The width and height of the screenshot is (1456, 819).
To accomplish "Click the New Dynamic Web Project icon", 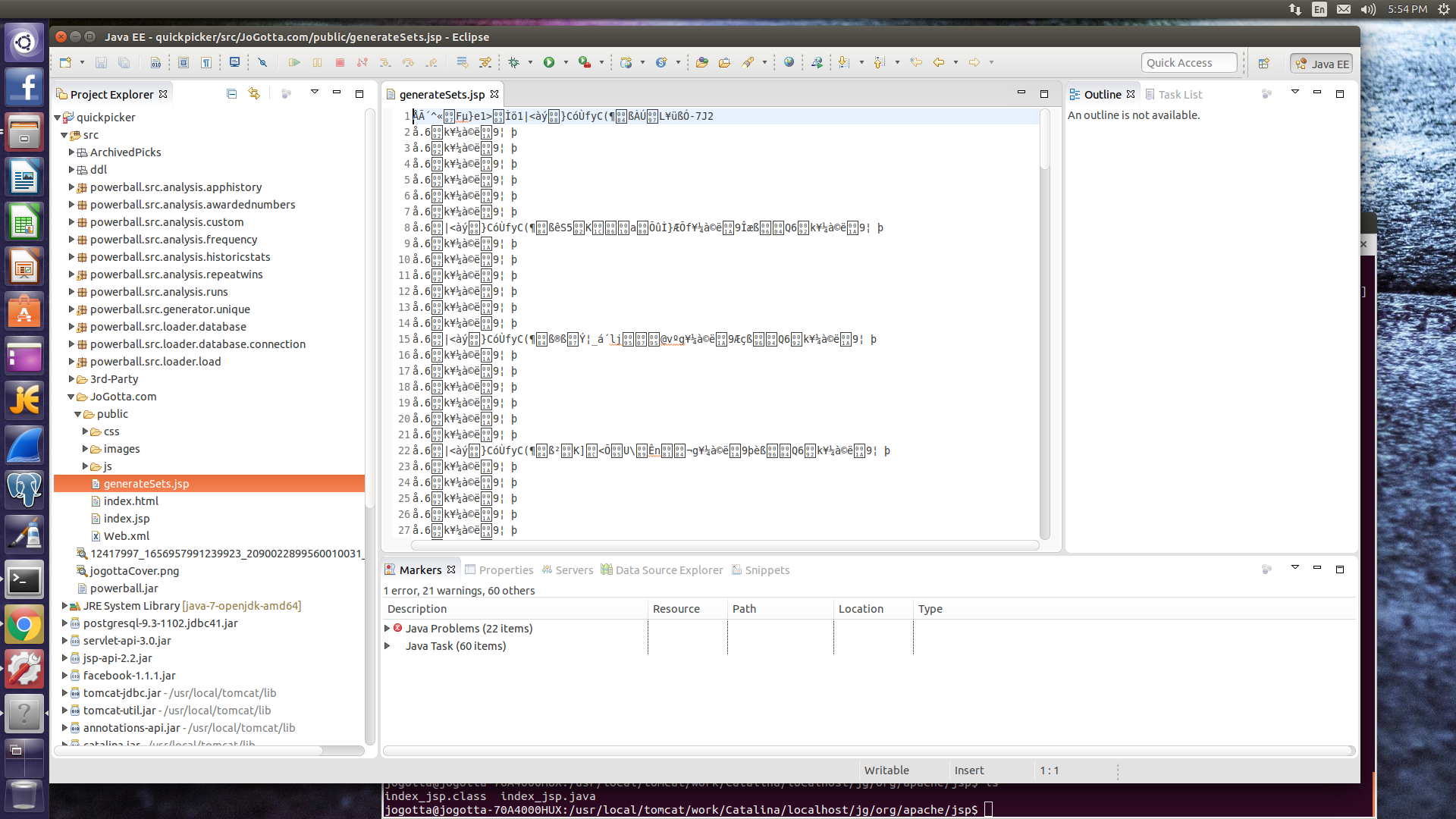I will pyautogui.click(x=626, y=62).
